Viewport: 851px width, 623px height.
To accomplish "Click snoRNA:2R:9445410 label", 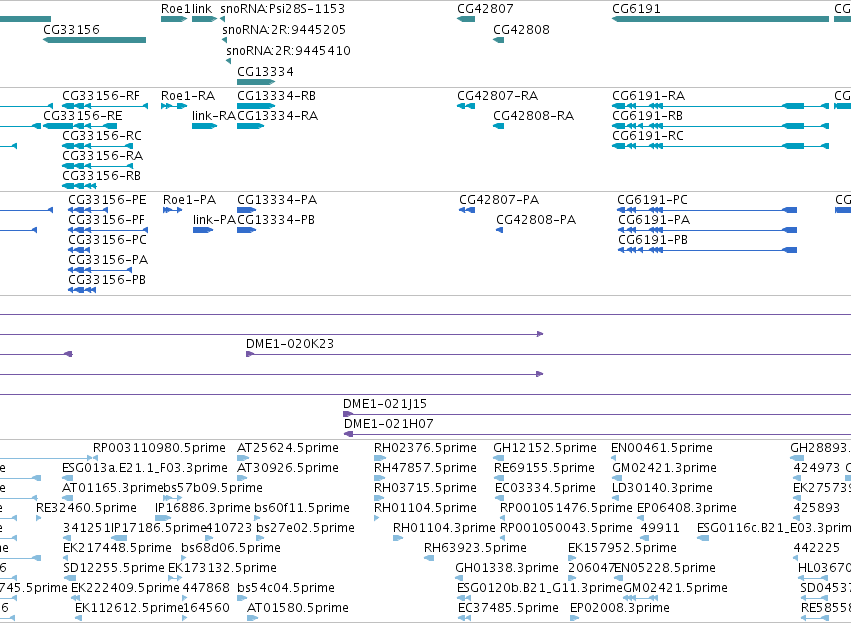I will click(x=288, y=50).
